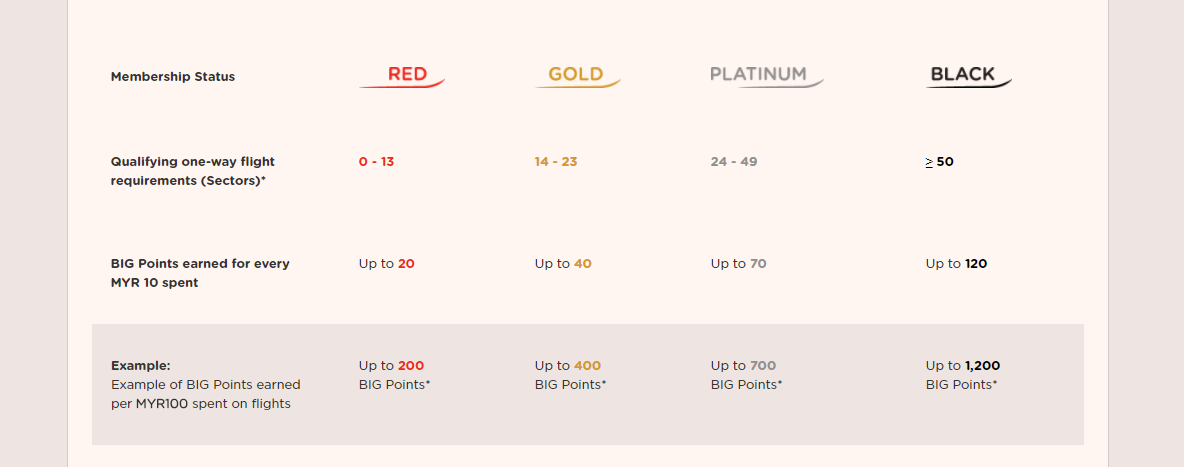Select the Membership Status row label

point(173,77)
